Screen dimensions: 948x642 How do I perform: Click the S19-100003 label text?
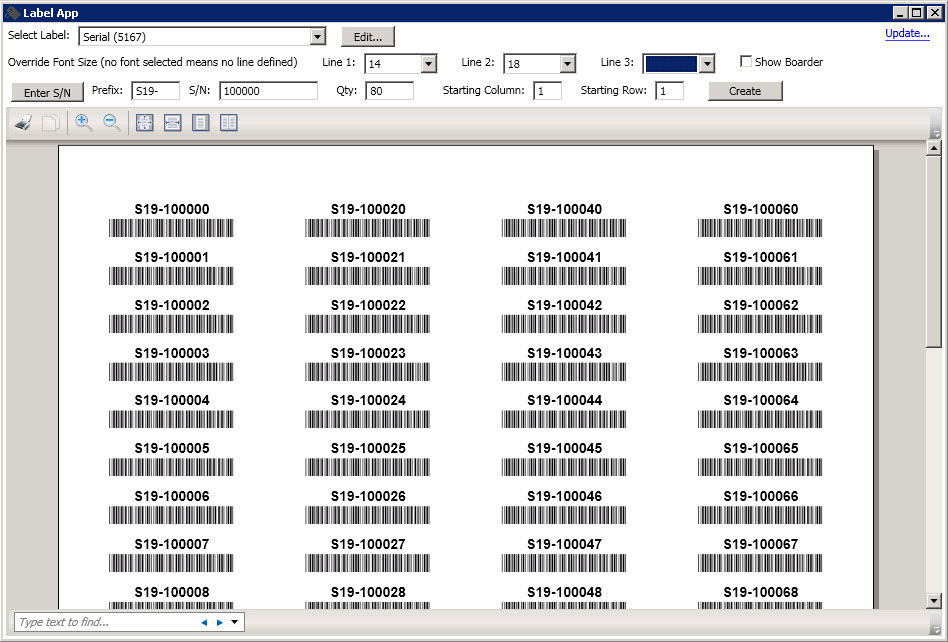(x=172, y=353)
